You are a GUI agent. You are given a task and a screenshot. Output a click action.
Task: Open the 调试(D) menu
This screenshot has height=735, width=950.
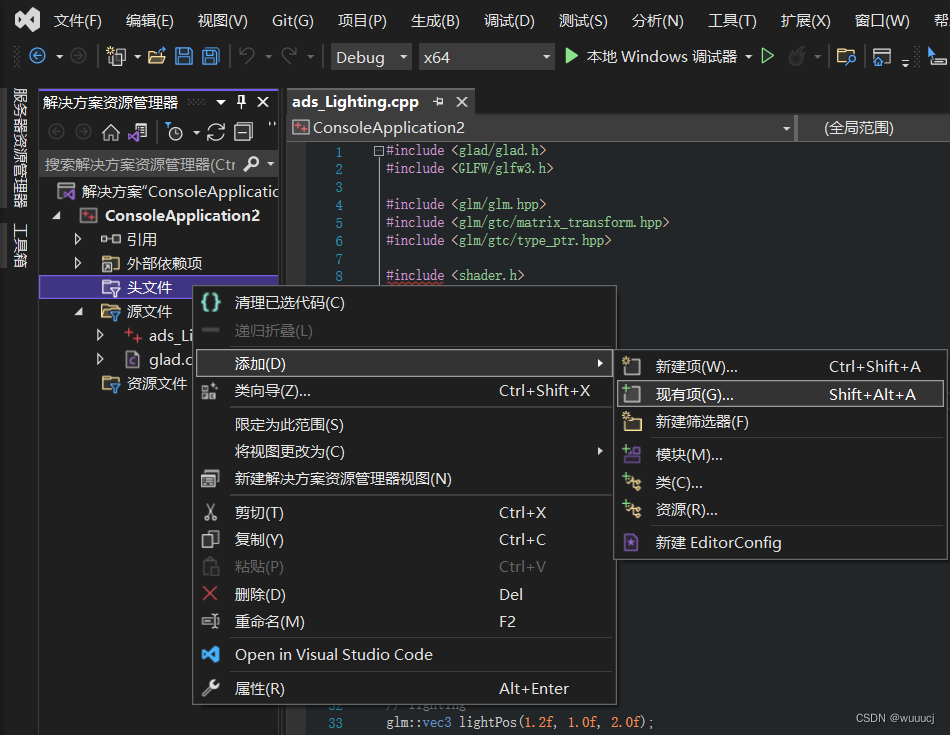click(x=509, y=21)
